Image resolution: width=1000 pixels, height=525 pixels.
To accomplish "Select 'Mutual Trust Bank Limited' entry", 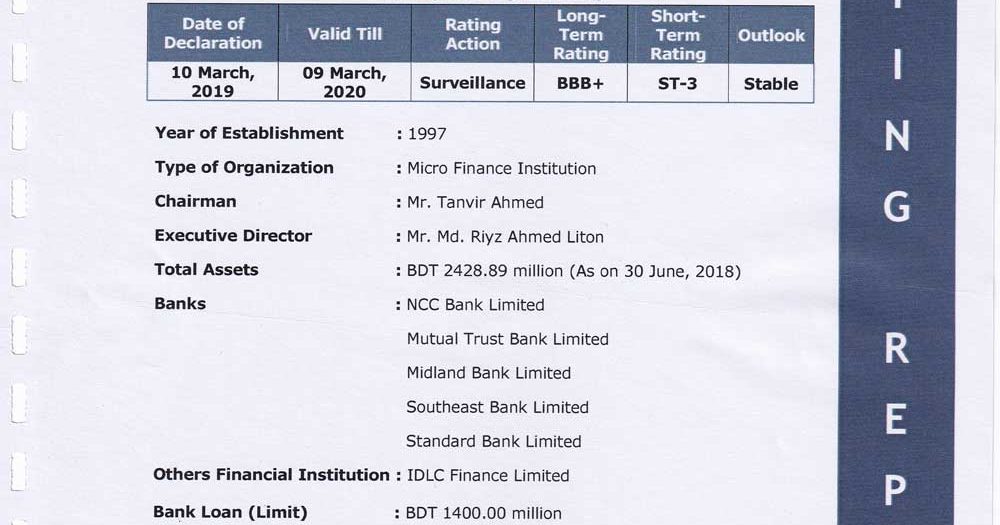I will 508,339.
